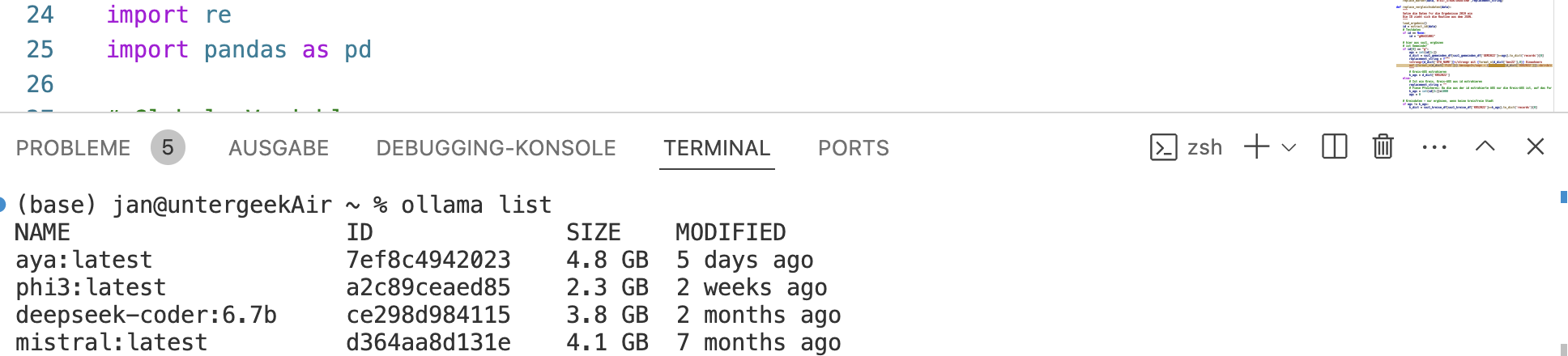Select the DEBUGGING-KONSOLE tab
Screen dimensions: 1568x356
tap(496, 148)
